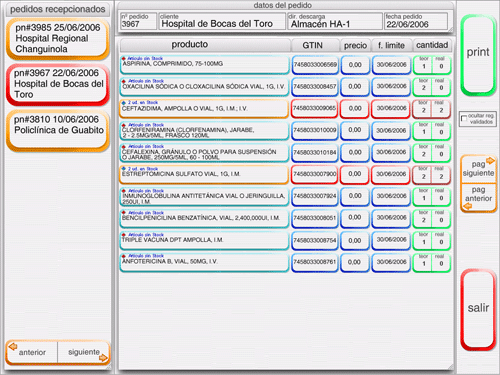
Task: Select order pn#3810 Policlínica de Guabito
Action: pos(58,130)
